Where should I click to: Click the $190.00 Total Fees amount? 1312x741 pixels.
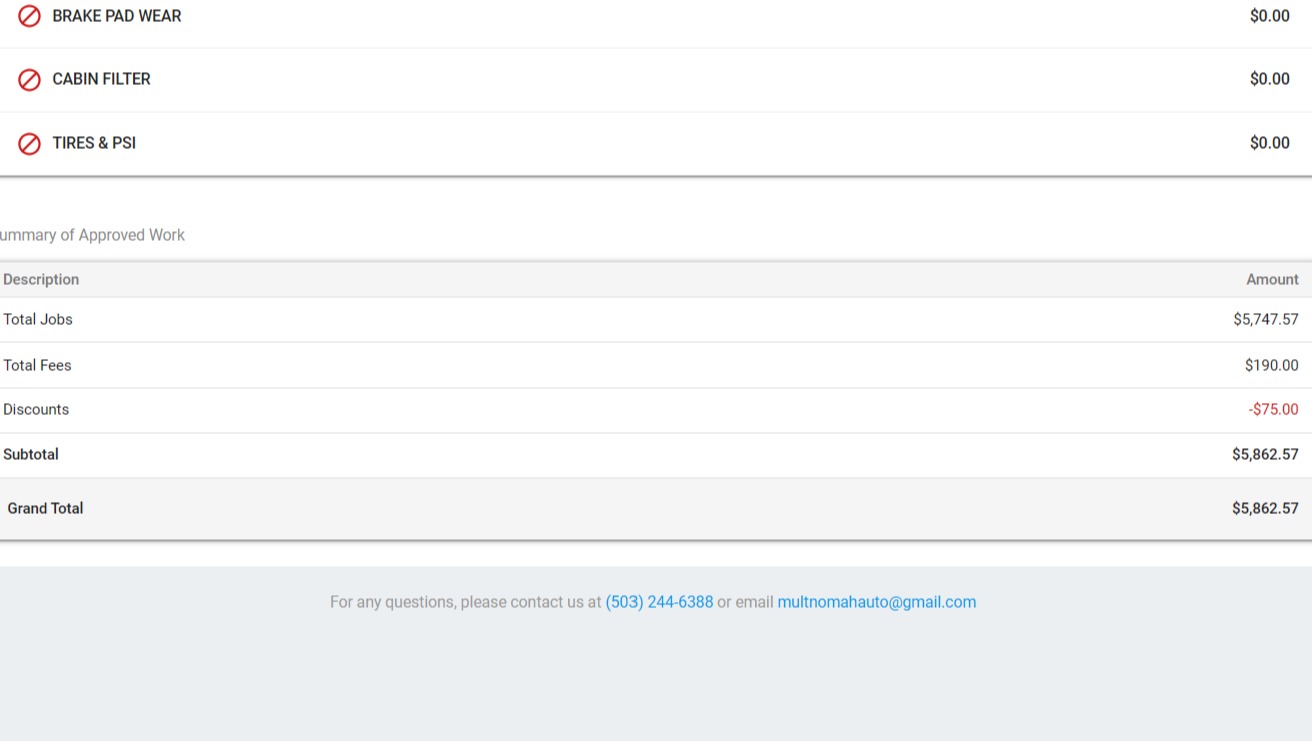(x=1271, y=366)
